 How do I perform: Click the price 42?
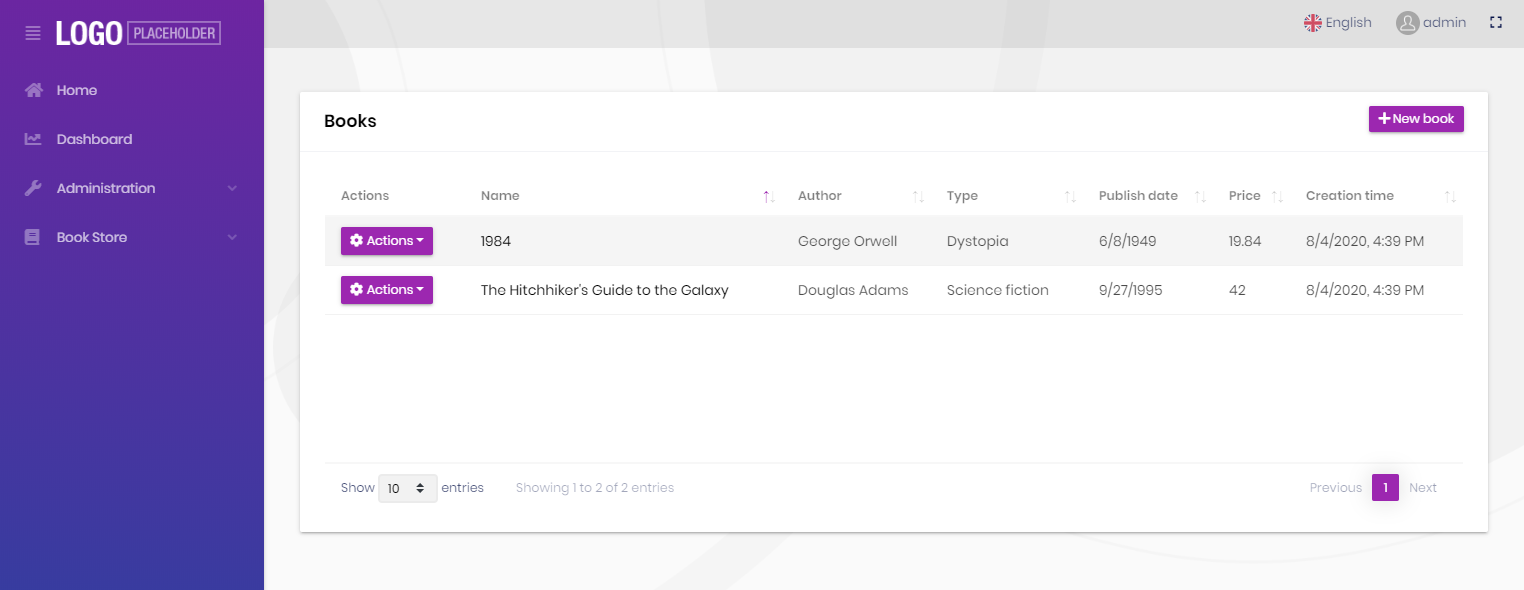[x=1237, y=290]
